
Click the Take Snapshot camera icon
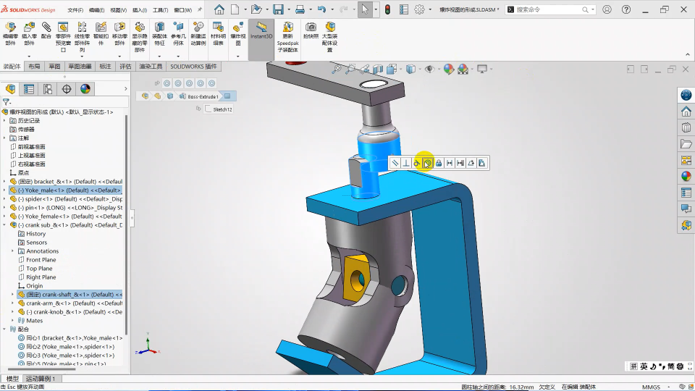[x=311, y=27]
